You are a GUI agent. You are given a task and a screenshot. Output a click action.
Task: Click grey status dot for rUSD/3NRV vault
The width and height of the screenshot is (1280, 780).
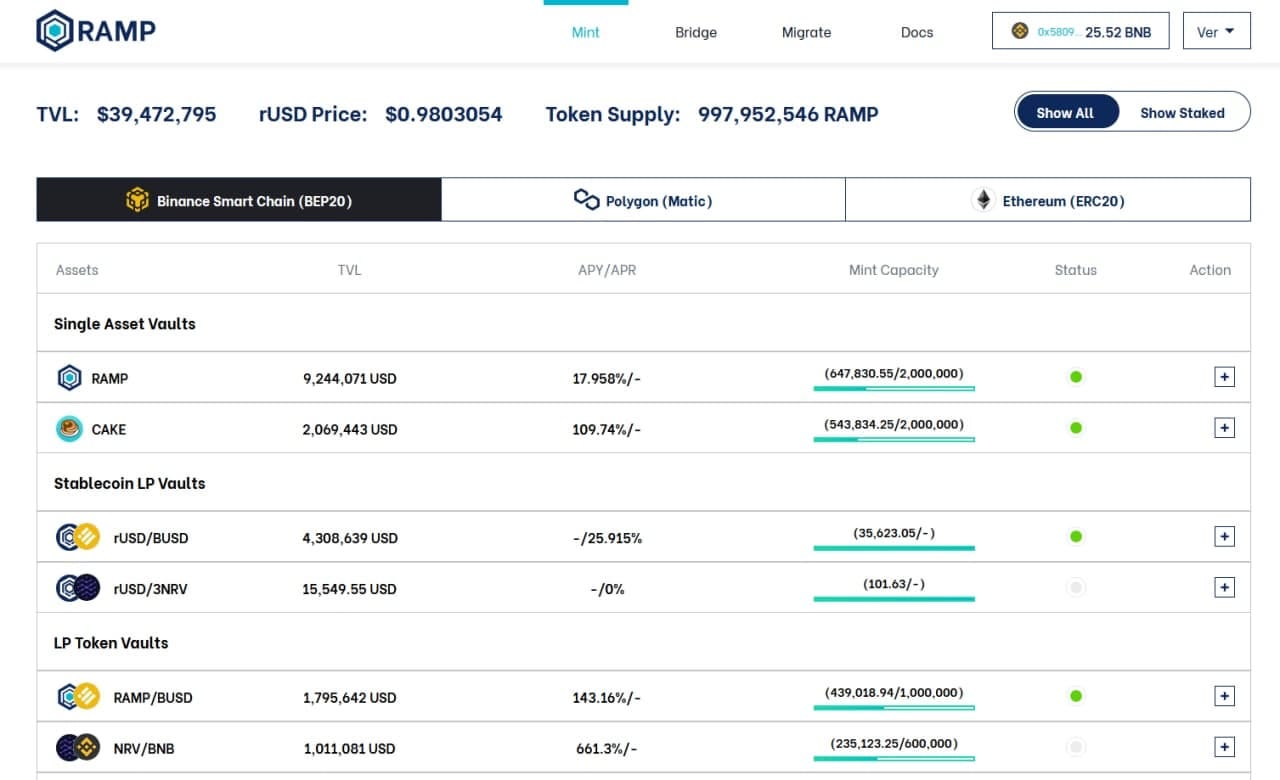coord(1076,588)
